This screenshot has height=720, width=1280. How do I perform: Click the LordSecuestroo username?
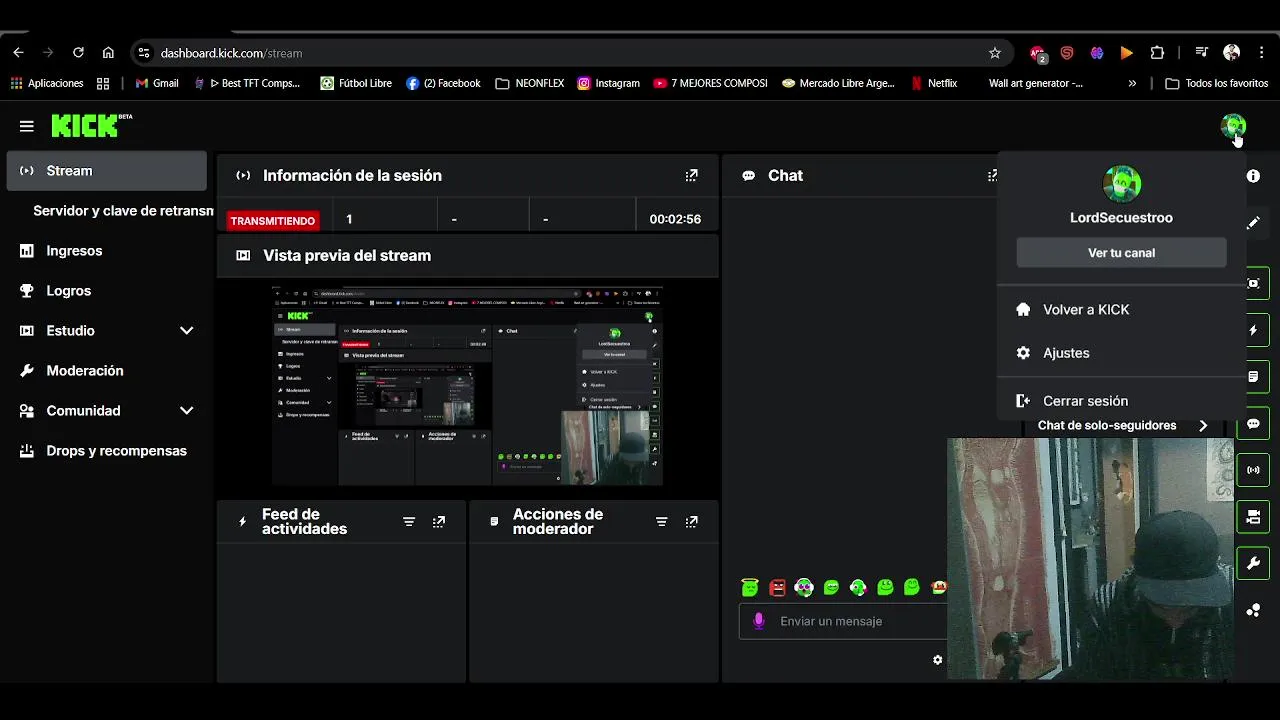[1121, 218]
